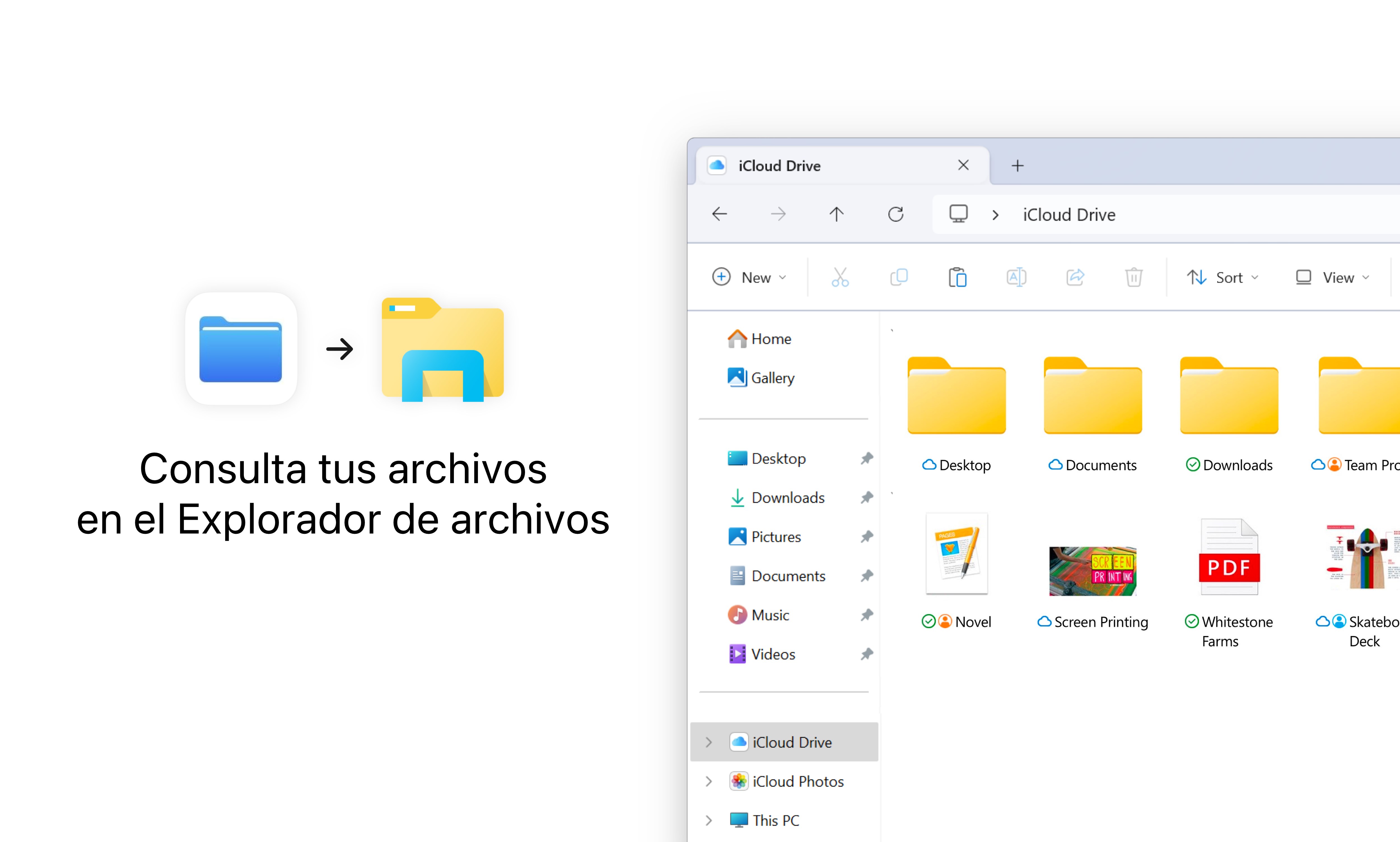The height and width of the screenshot is (842, 1400).
Task: Expand the iCloud Photos tree node
Action: (x=709, y=781)
